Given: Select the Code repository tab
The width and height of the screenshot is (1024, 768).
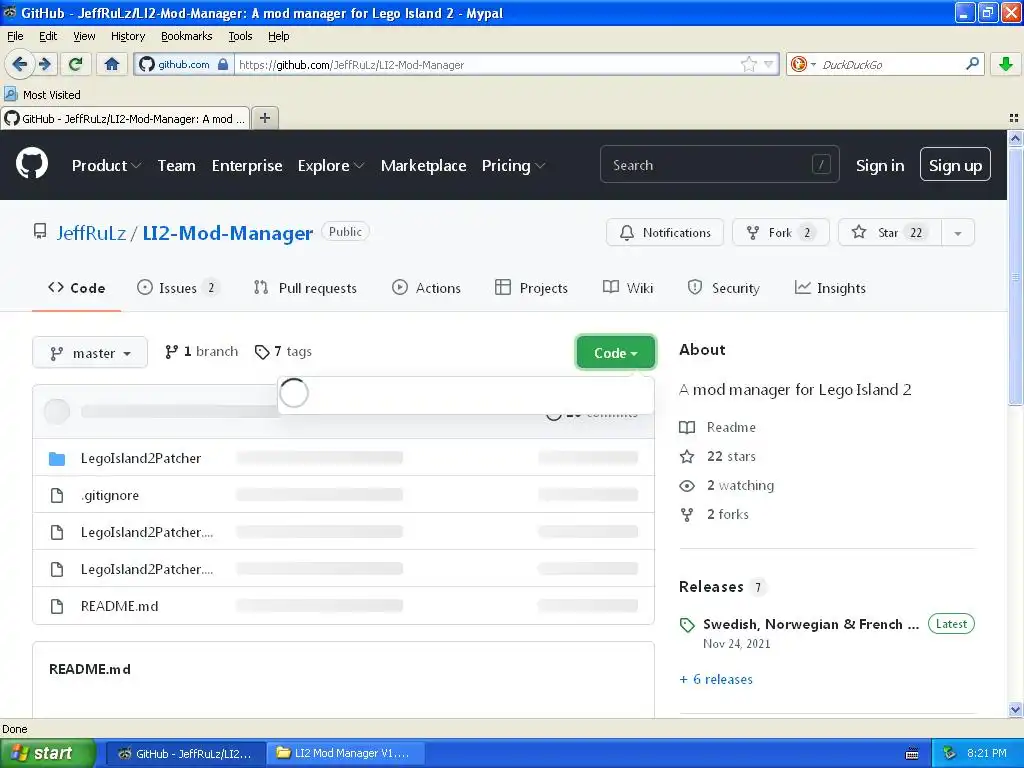Looking at the screenshot, I should coord(76,288).
